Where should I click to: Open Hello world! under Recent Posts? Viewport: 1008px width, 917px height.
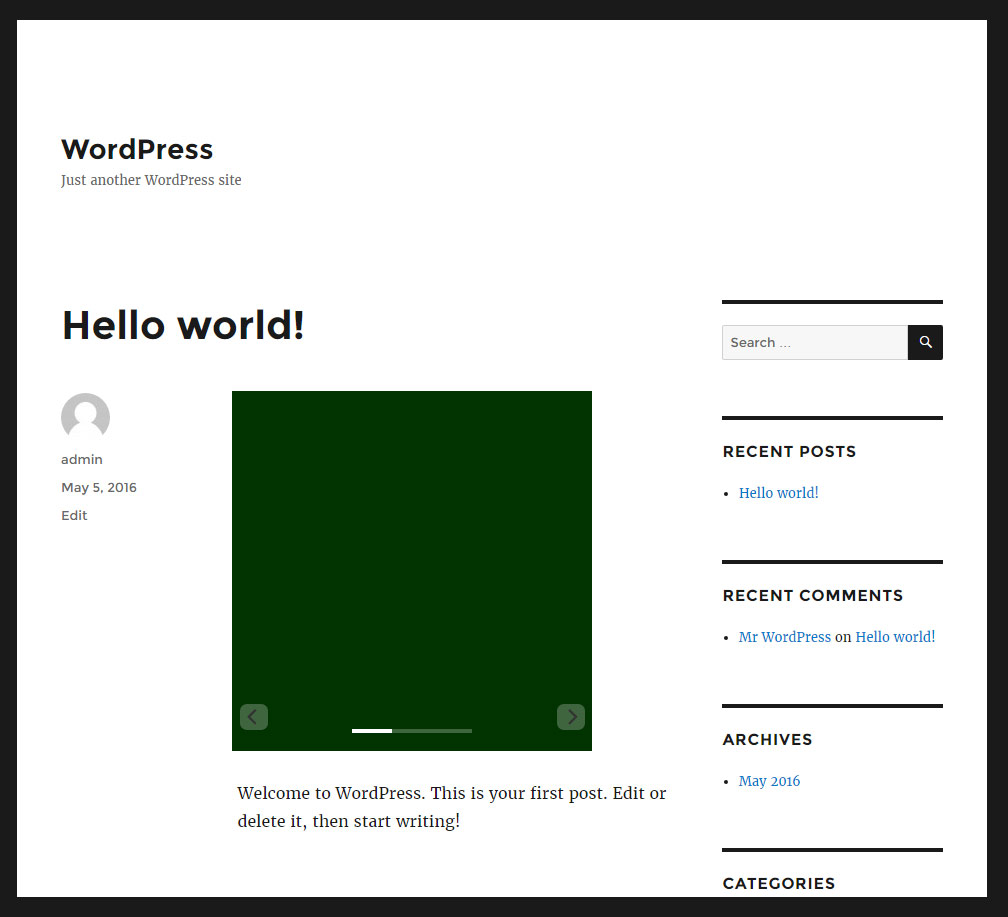tap(778, 493)
